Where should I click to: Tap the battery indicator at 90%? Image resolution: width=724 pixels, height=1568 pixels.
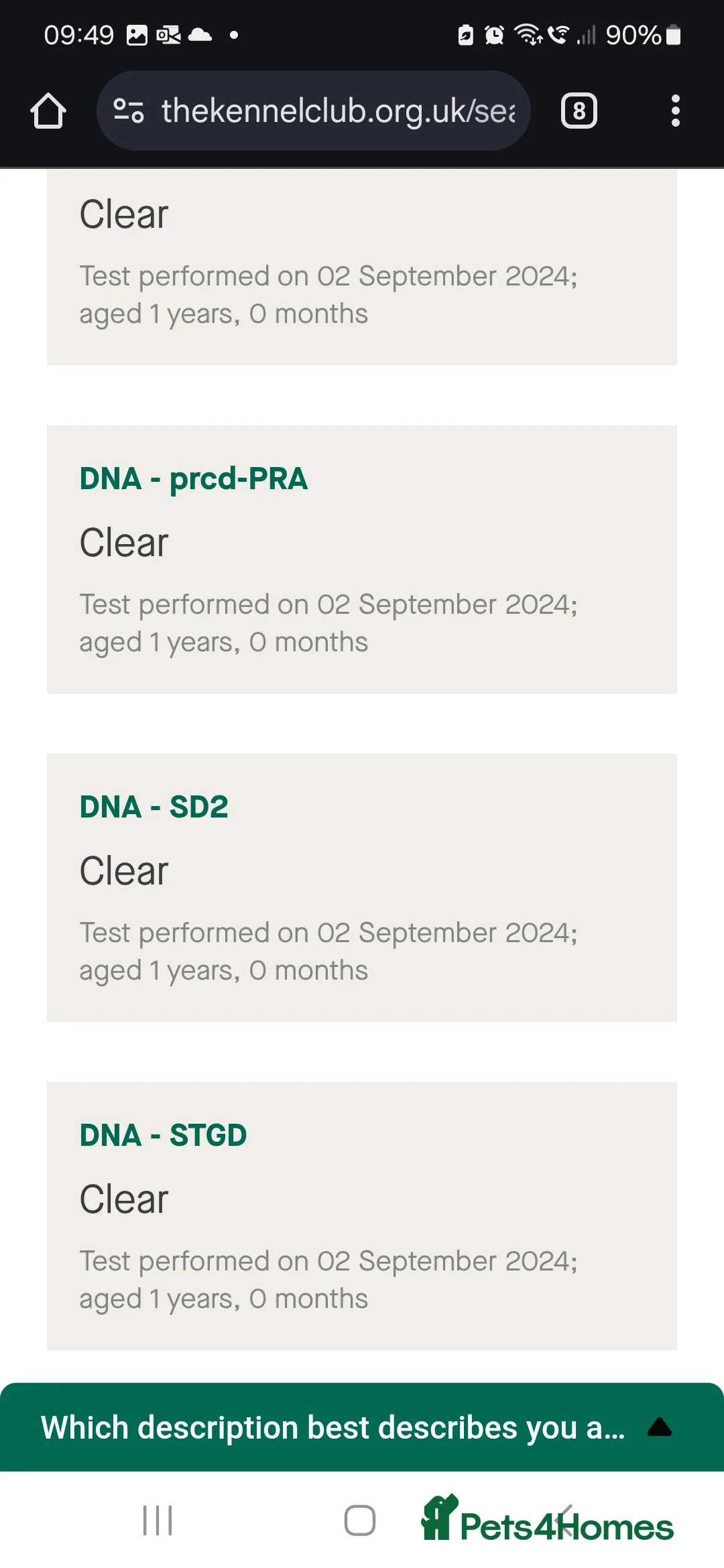pos(642,35)
